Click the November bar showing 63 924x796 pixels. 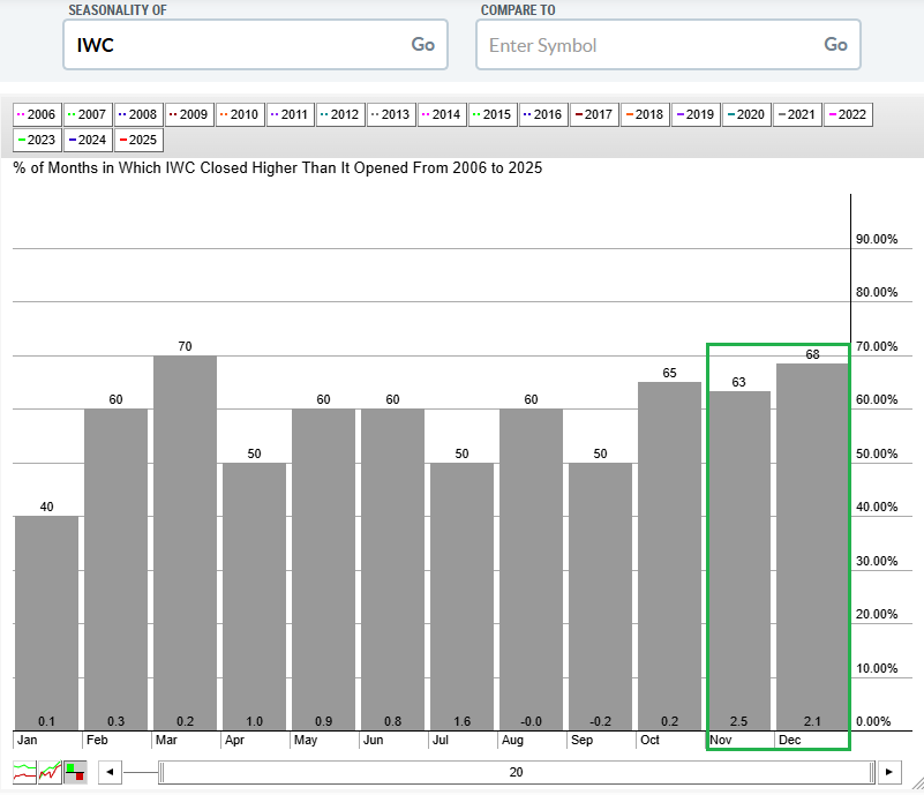pyautogui.click(x=739, y=560)
